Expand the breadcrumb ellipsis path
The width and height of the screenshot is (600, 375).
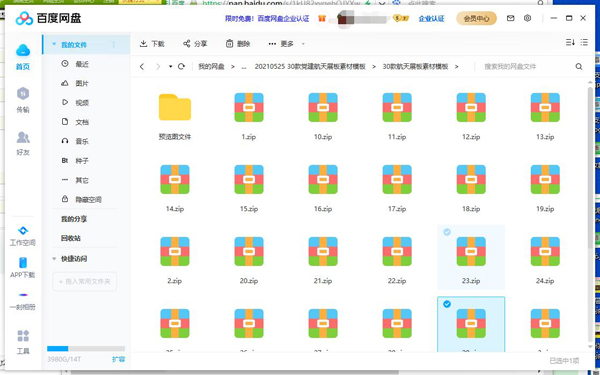click(x=244, y=67)
